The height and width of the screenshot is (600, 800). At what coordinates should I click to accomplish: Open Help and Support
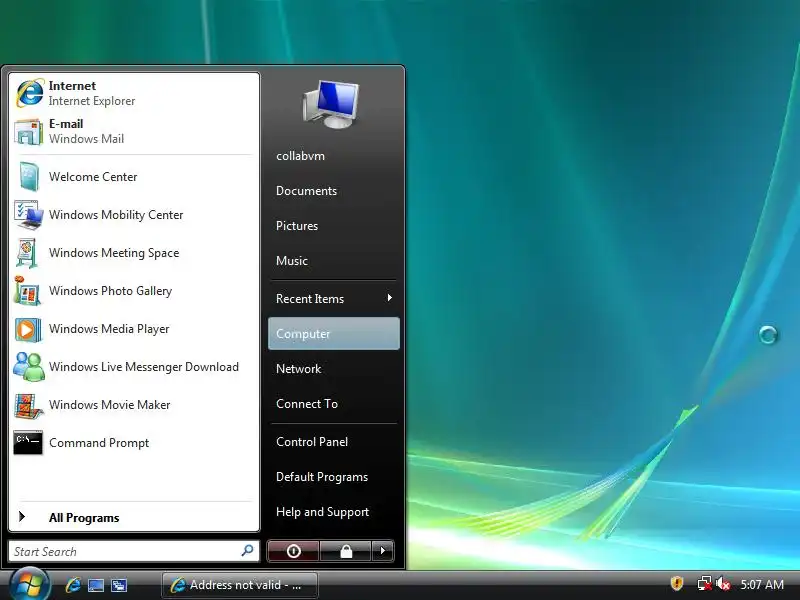(322, 512)
